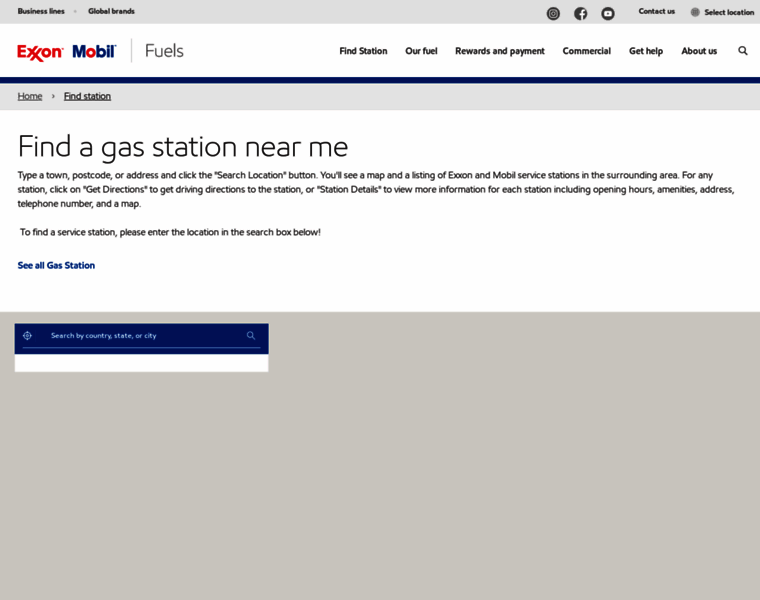The image size is (760, 600).
Task: Expand Business lines dropdown
Action: (x=41, y=11)
